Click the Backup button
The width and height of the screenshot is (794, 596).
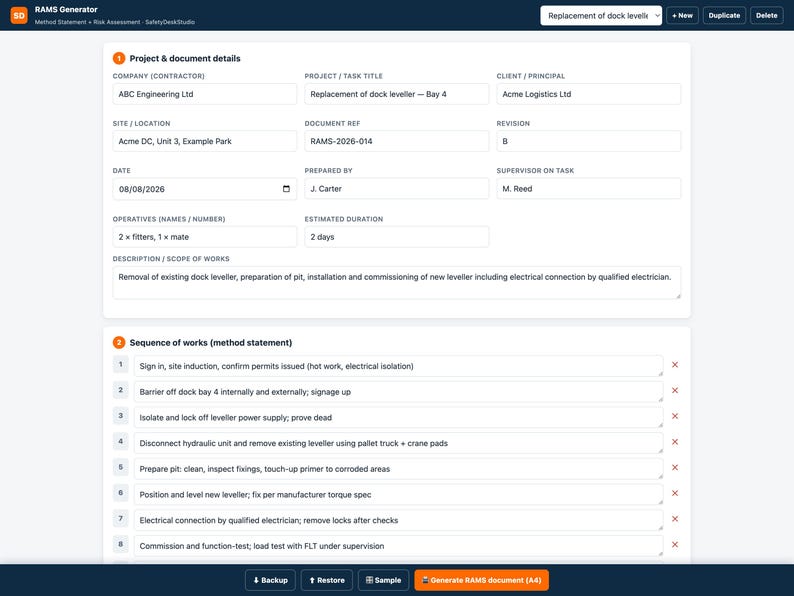coord(270,580)
